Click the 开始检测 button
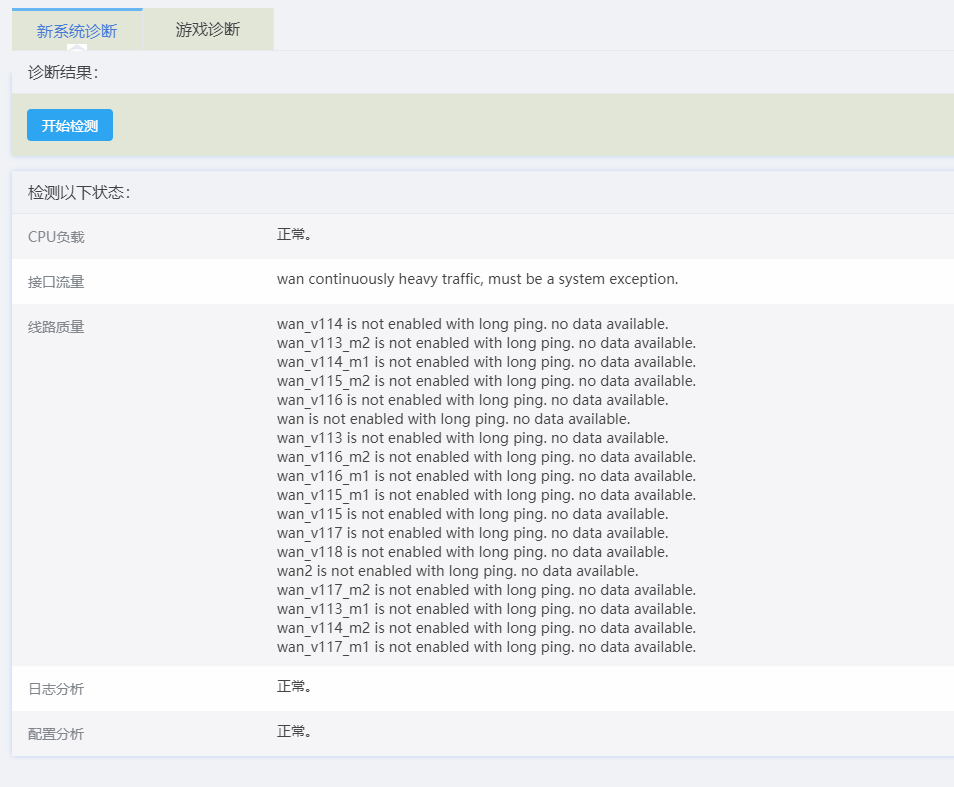The image size is (954, 787). pos(70,126)
